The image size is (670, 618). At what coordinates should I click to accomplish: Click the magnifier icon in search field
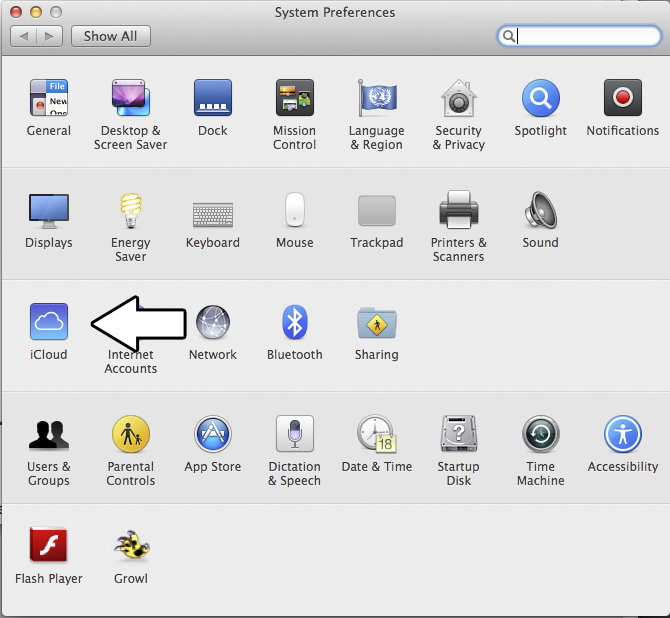click(508, 36)
